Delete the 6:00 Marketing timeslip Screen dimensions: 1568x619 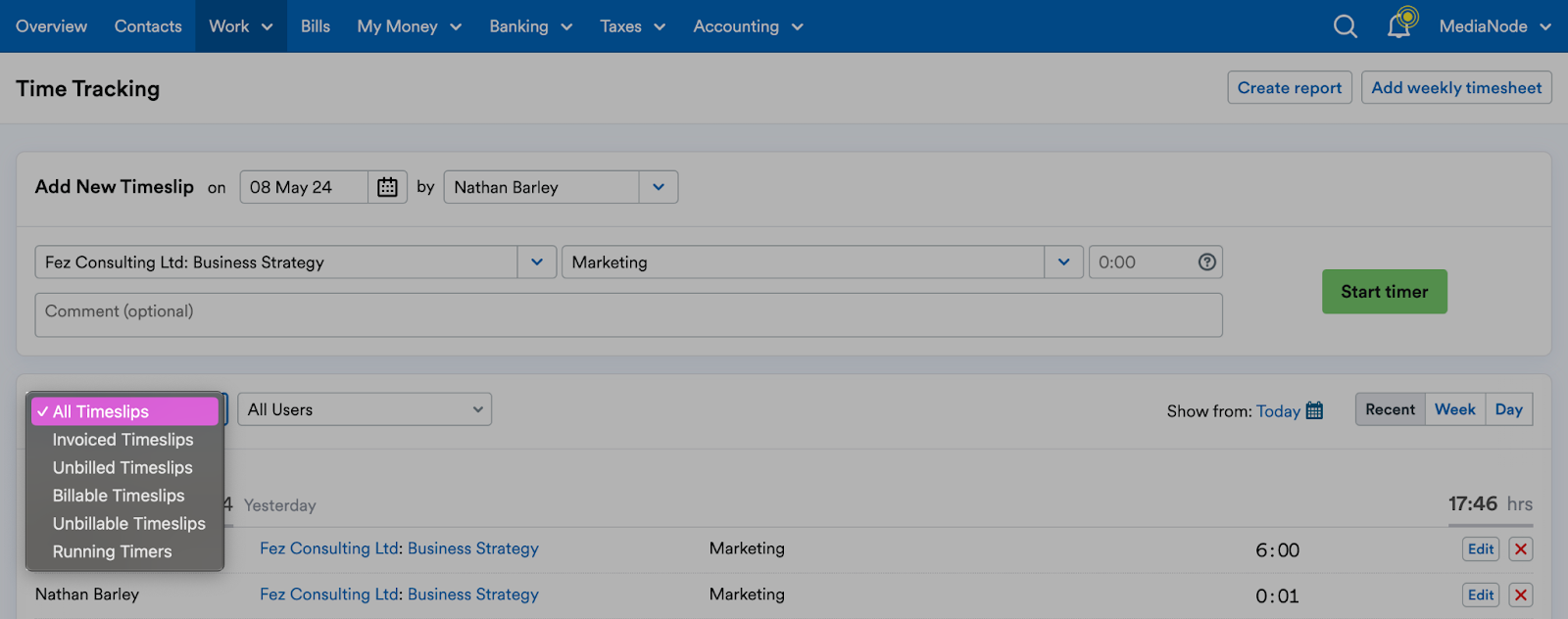pos(1521,549)
